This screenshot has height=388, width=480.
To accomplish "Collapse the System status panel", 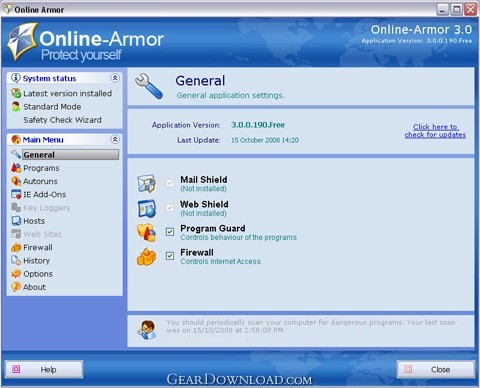I will (115, 78).
